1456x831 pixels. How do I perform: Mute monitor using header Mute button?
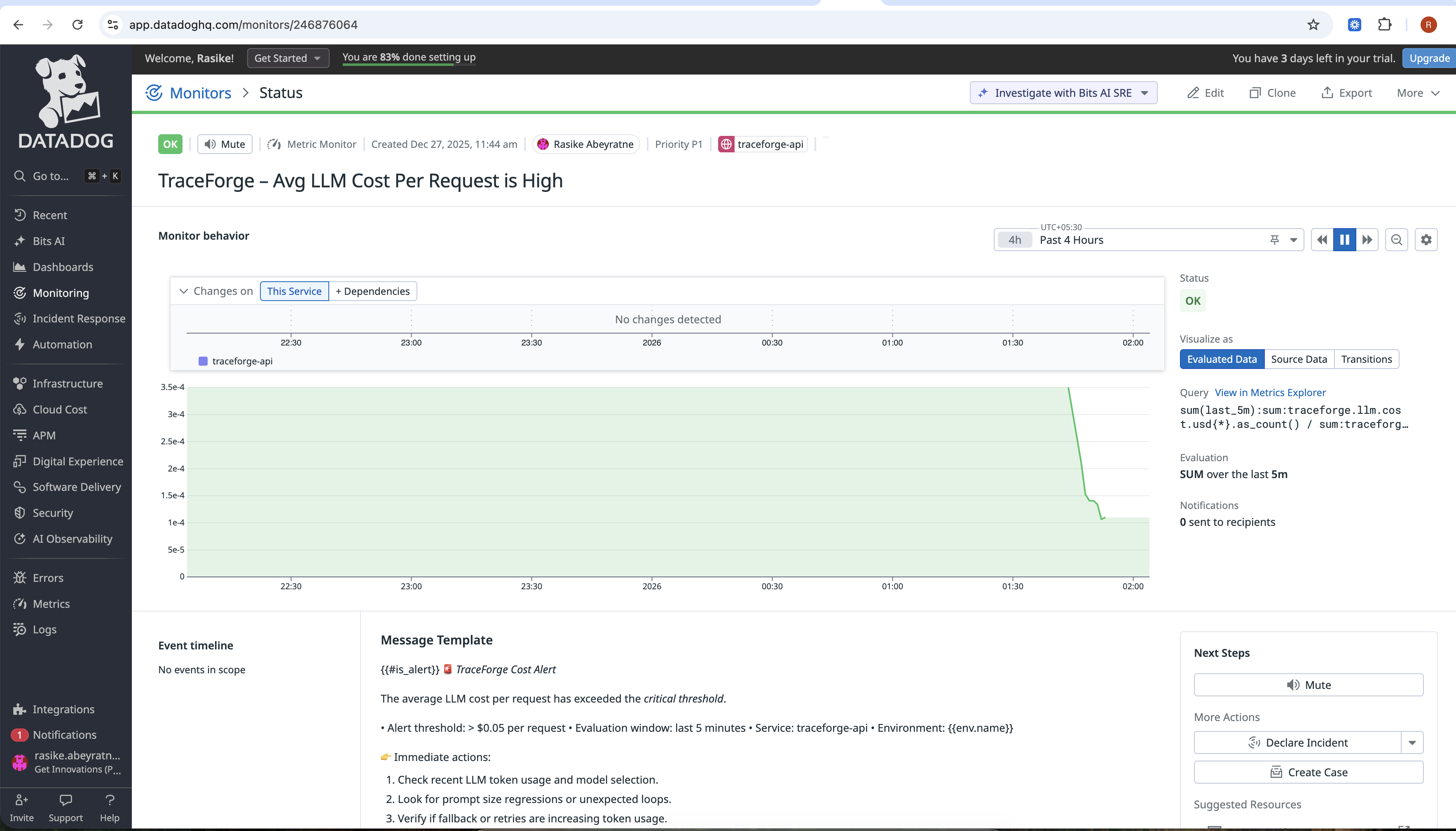[225, 145]
